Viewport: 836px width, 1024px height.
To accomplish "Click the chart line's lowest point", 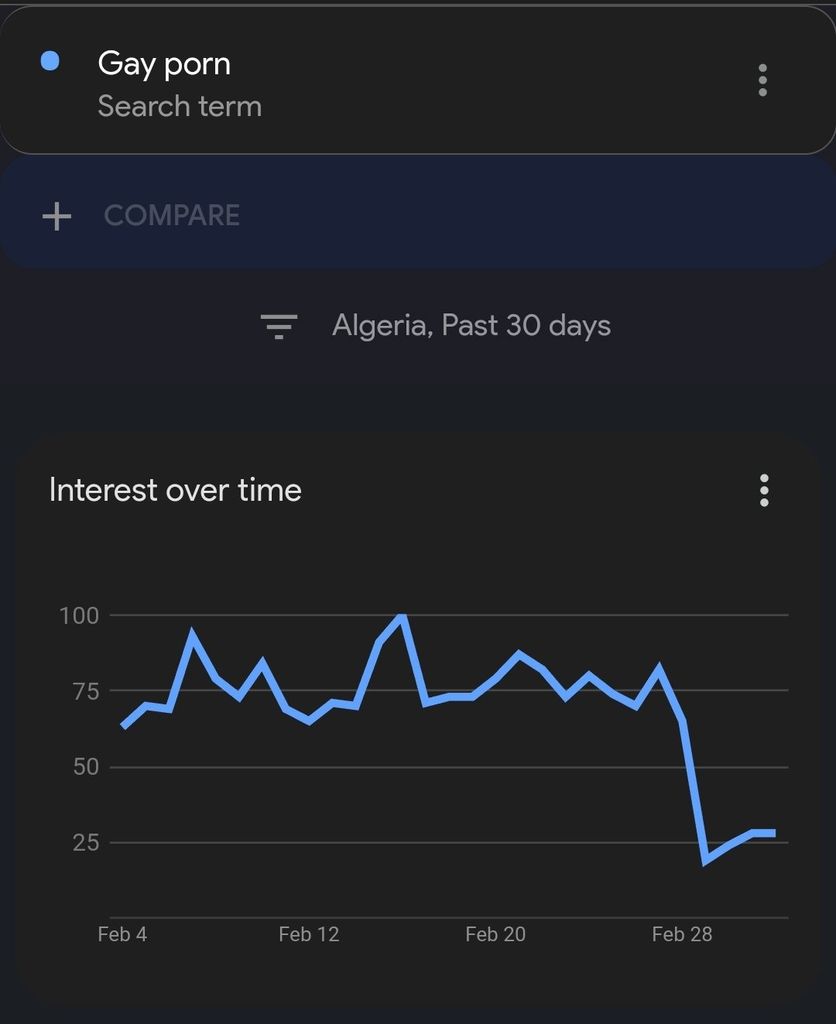I will (706, 860).
